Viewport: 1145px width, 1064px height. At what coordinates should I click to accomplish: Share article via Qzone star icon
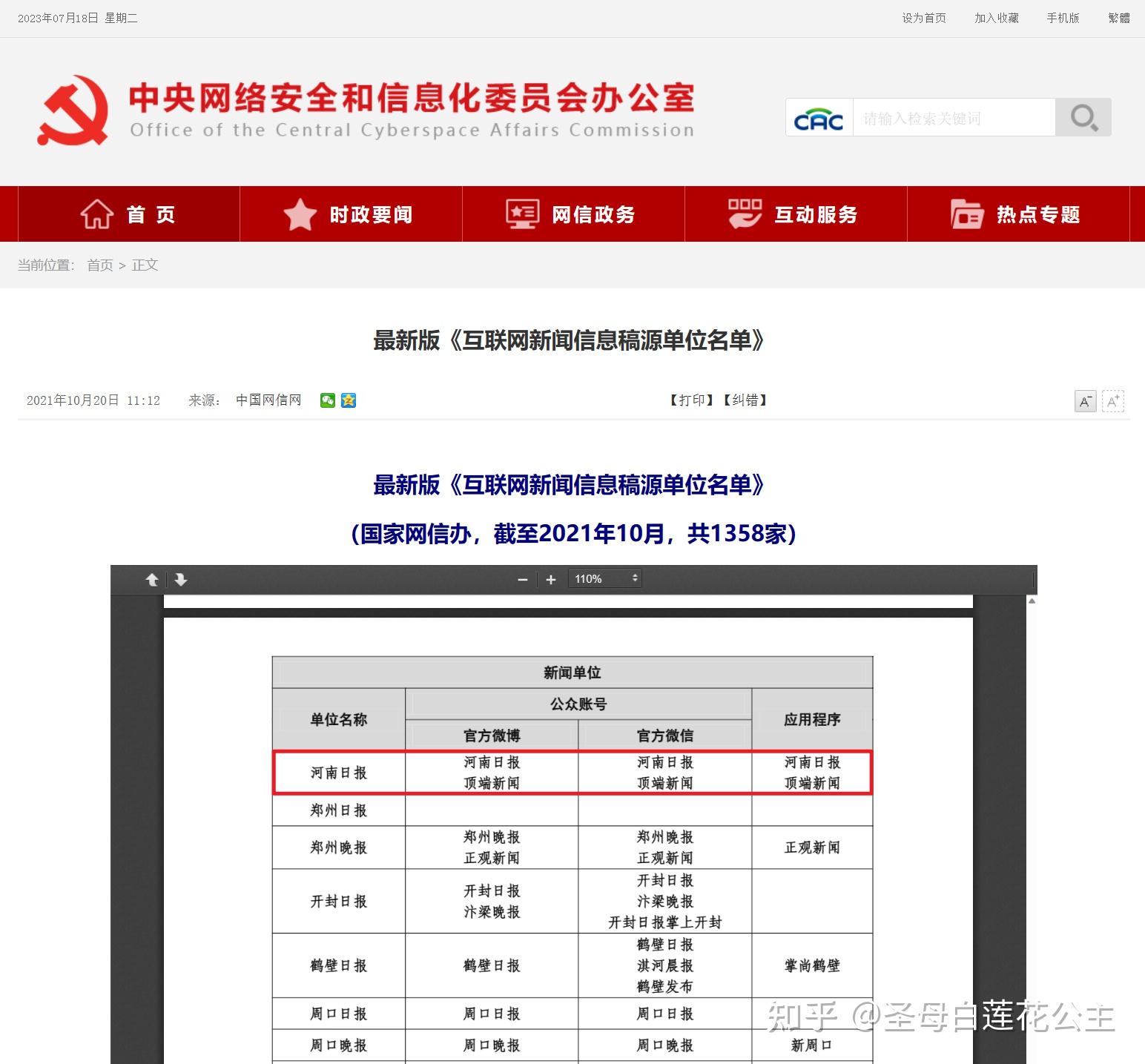coord(349,400)
